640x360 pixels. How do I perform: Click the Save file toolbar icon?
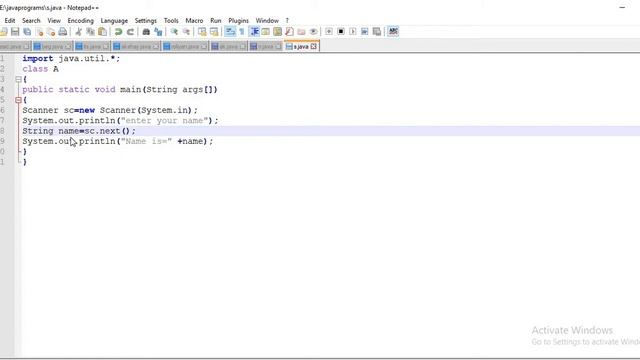(x=15, y=31)
